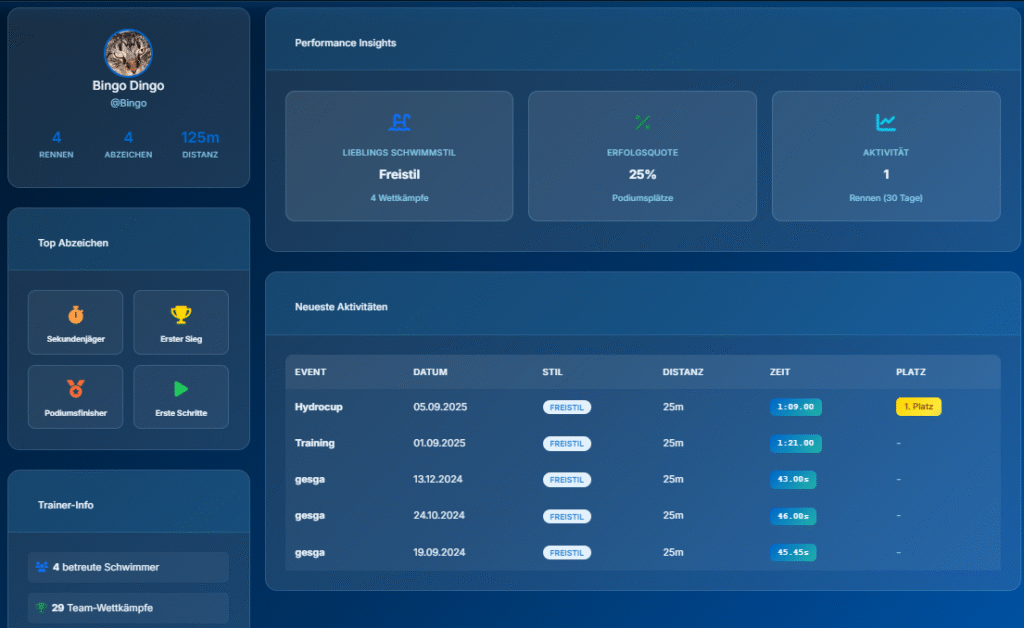Click the Sekundenjäger stopwatch badge icon
The height and width of the screenshot is (628, 1024).
tap(76, 314)
